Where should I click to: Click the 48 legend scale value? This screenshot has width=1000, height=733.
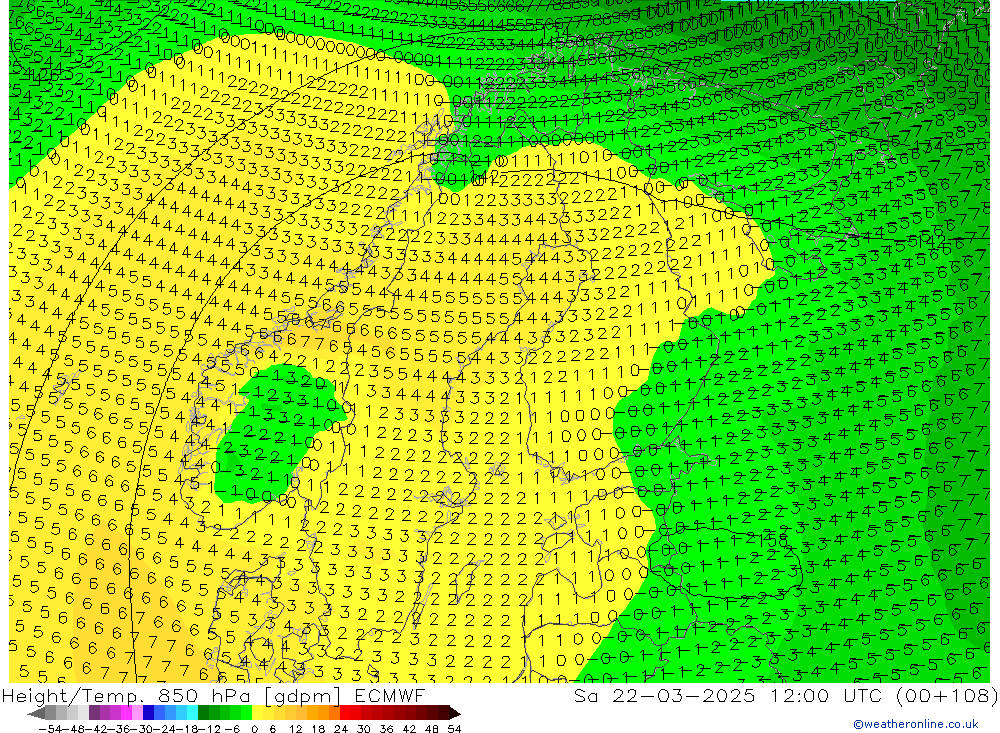pyautogui.click(x=432, y=729)
